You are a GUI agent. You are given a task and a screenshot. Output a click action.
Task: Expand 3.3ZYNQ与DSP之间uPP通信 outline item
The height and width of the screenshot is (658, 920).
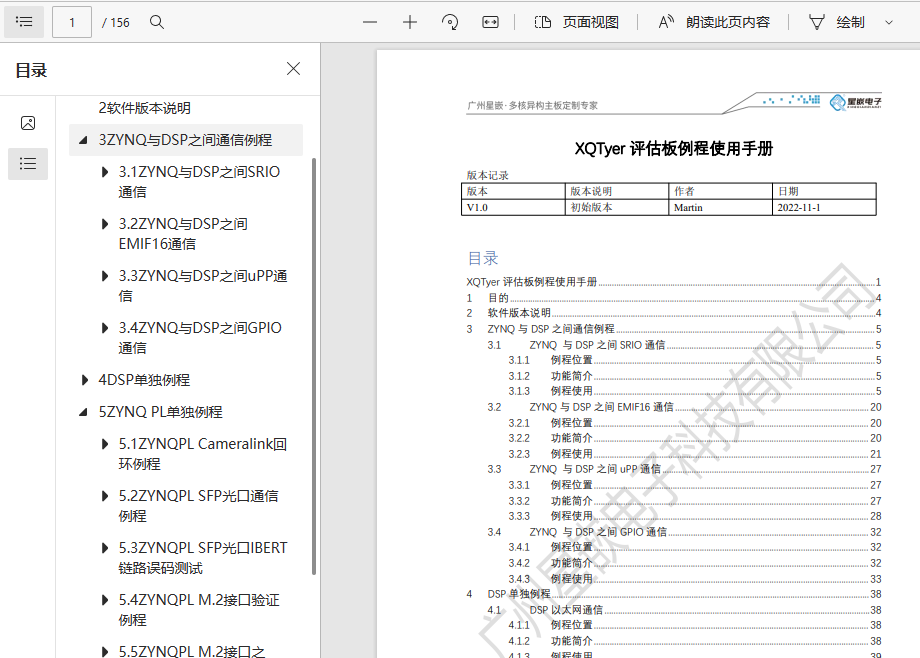click(104, 276)
